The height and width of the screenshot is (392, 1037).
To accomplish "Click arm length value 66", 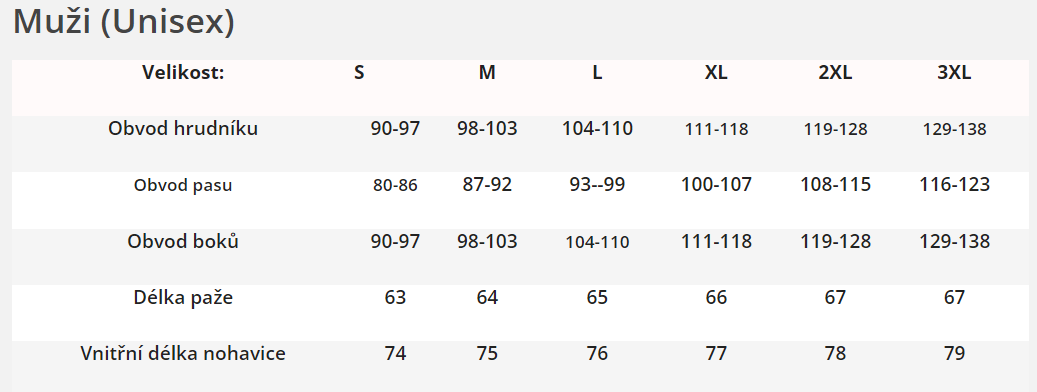I will pos(716,297).
